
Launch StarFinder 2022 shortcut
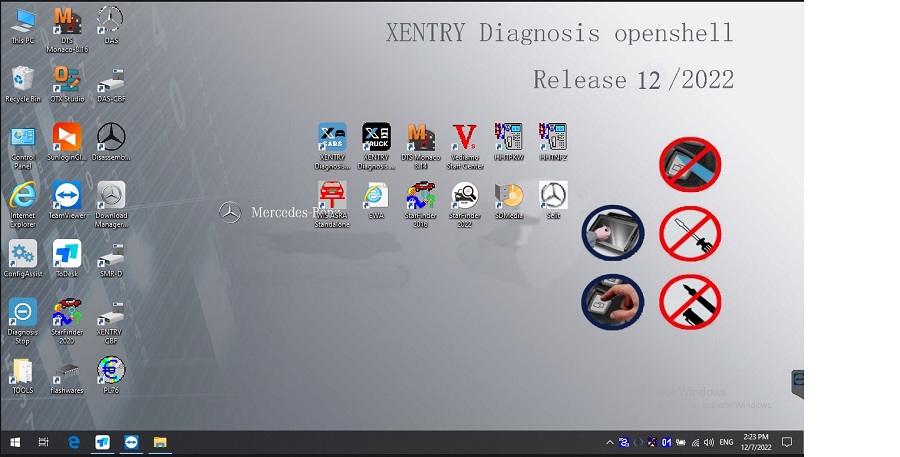coord(465,205)
